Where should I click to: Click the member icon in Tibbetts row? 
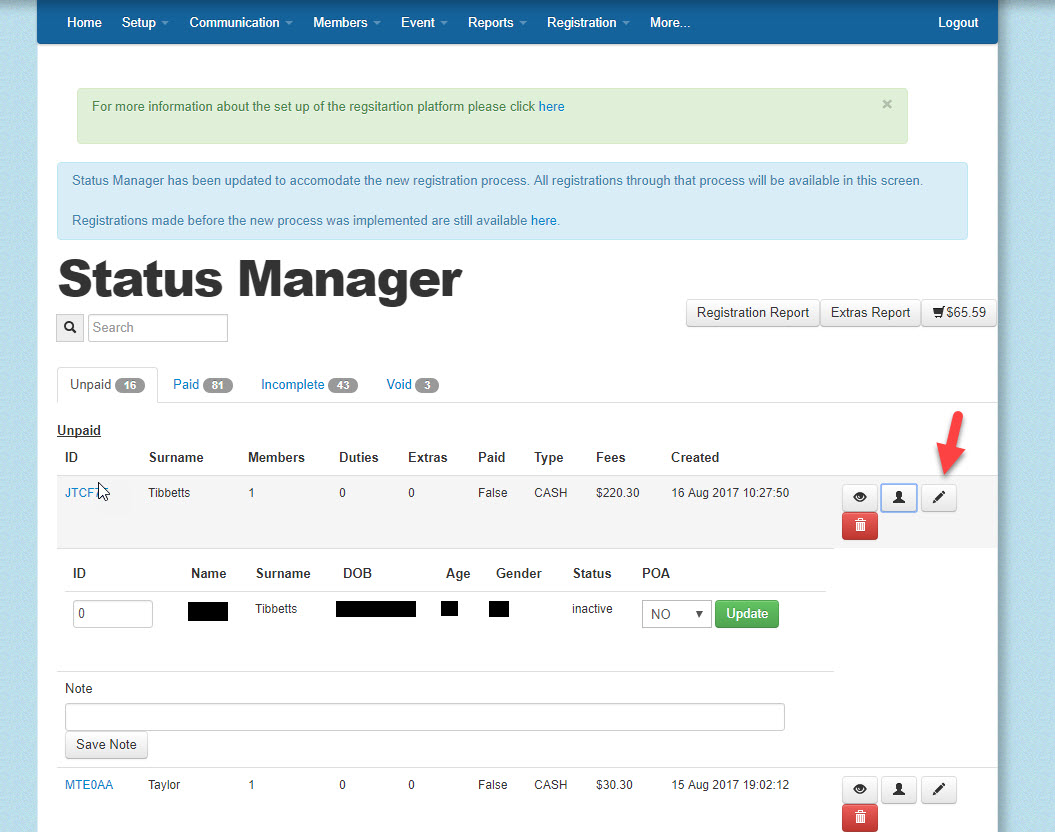[x=898, y=497]
